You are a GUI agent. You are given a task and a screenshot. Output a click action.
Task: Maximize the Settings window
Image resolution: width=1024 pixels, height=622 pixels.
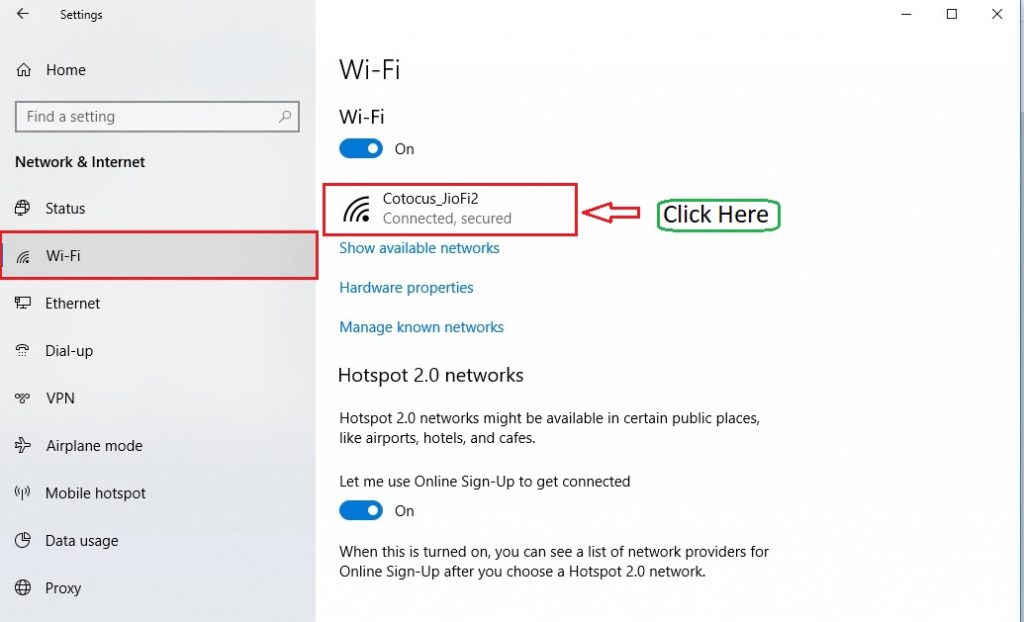pos(952,14)
